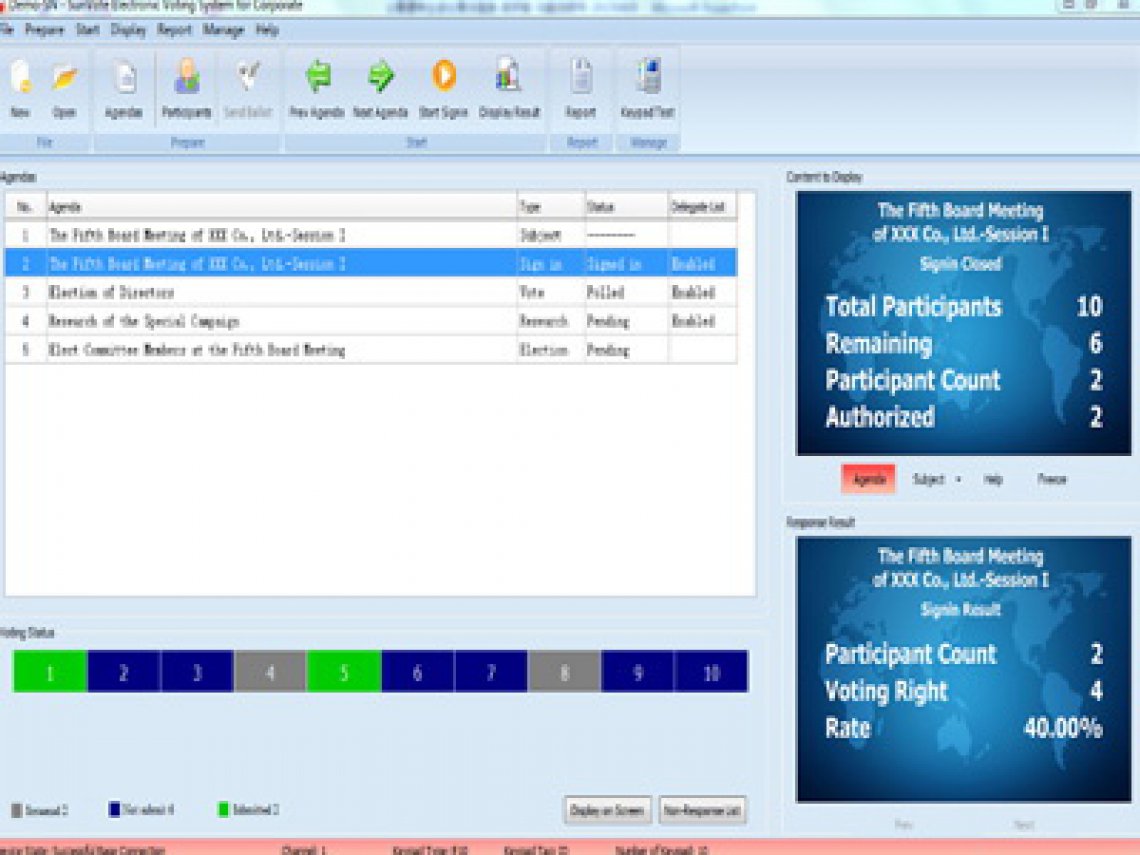Click the No. column header
1140x855 pixels.
(25, 207)
